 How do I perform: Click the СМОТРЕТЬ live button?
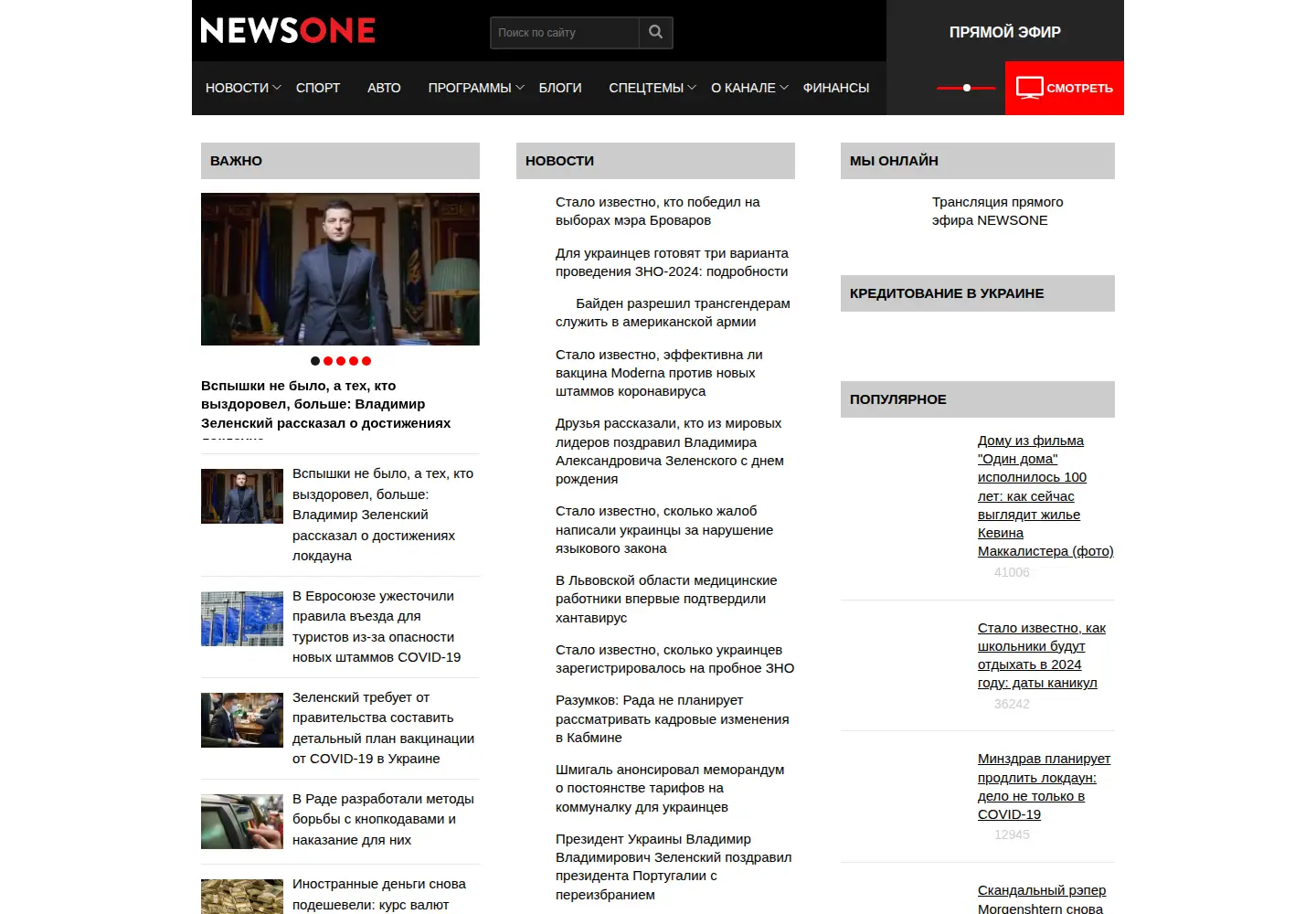pyautogui.click(x=1065, y=88)
